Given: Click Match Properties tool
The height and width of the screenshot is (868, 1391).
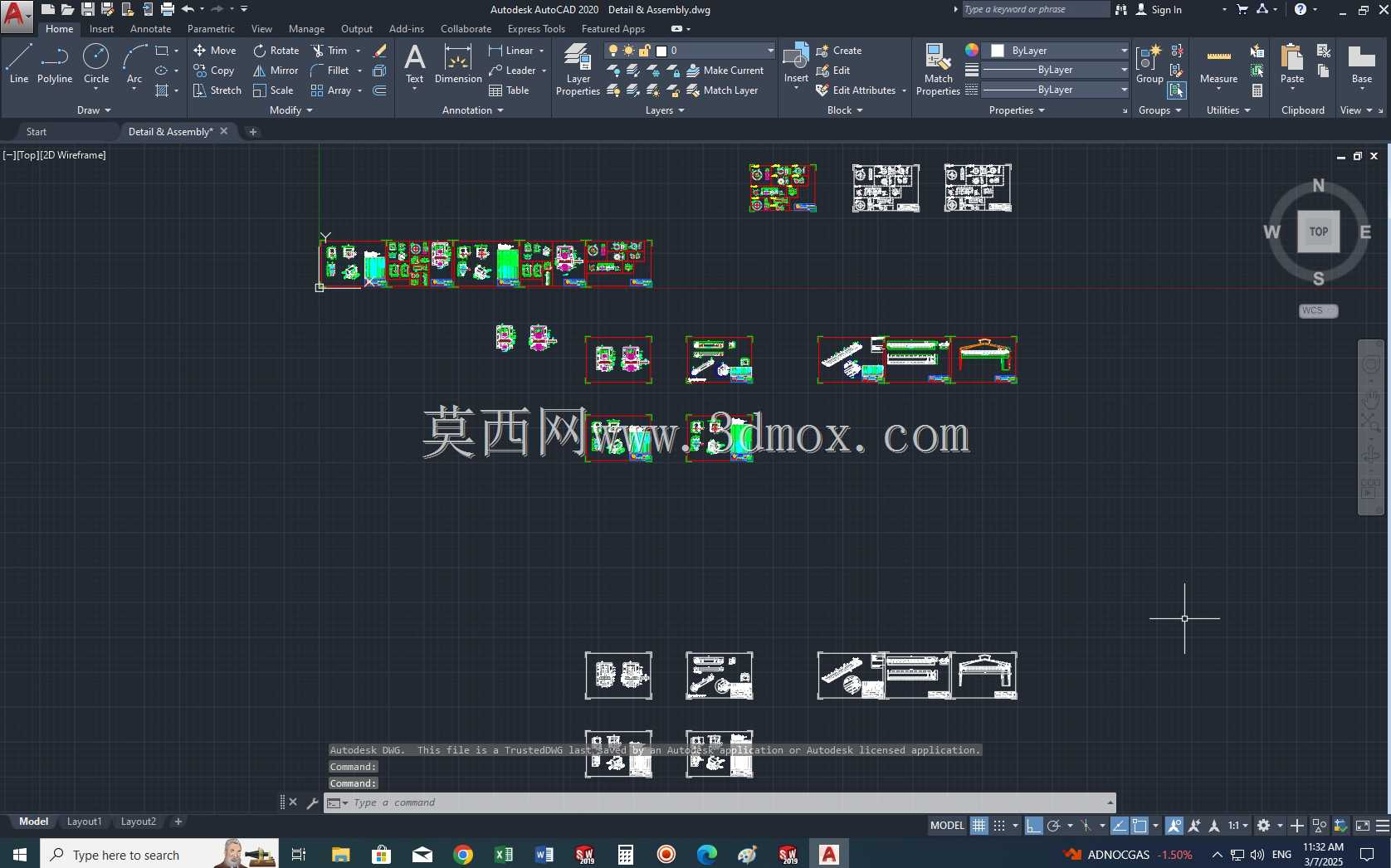Looking at the screenshot, I should tap(938, 70).
